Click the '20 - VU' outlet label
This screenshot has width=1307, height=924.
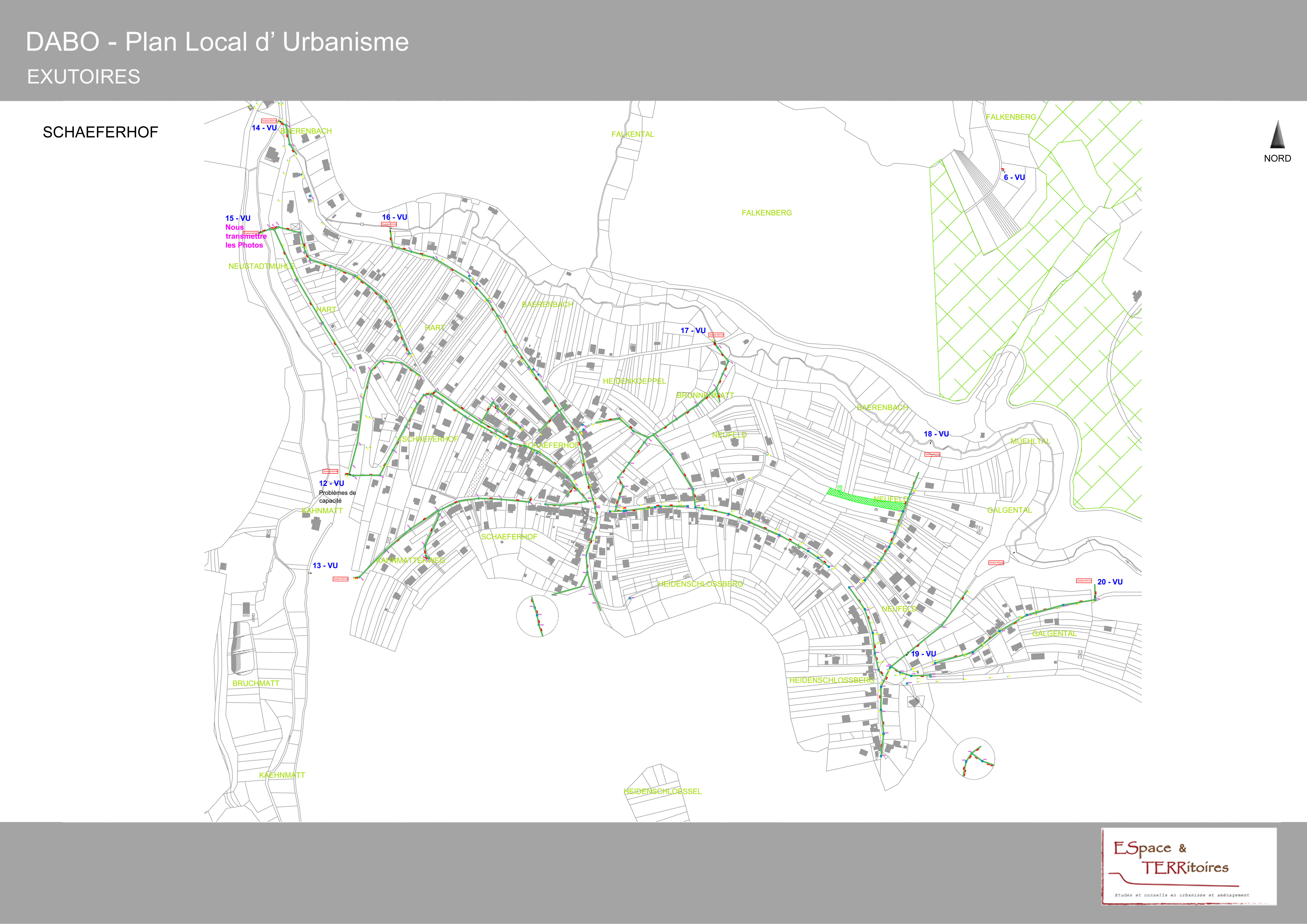(x=1109, y=582)
